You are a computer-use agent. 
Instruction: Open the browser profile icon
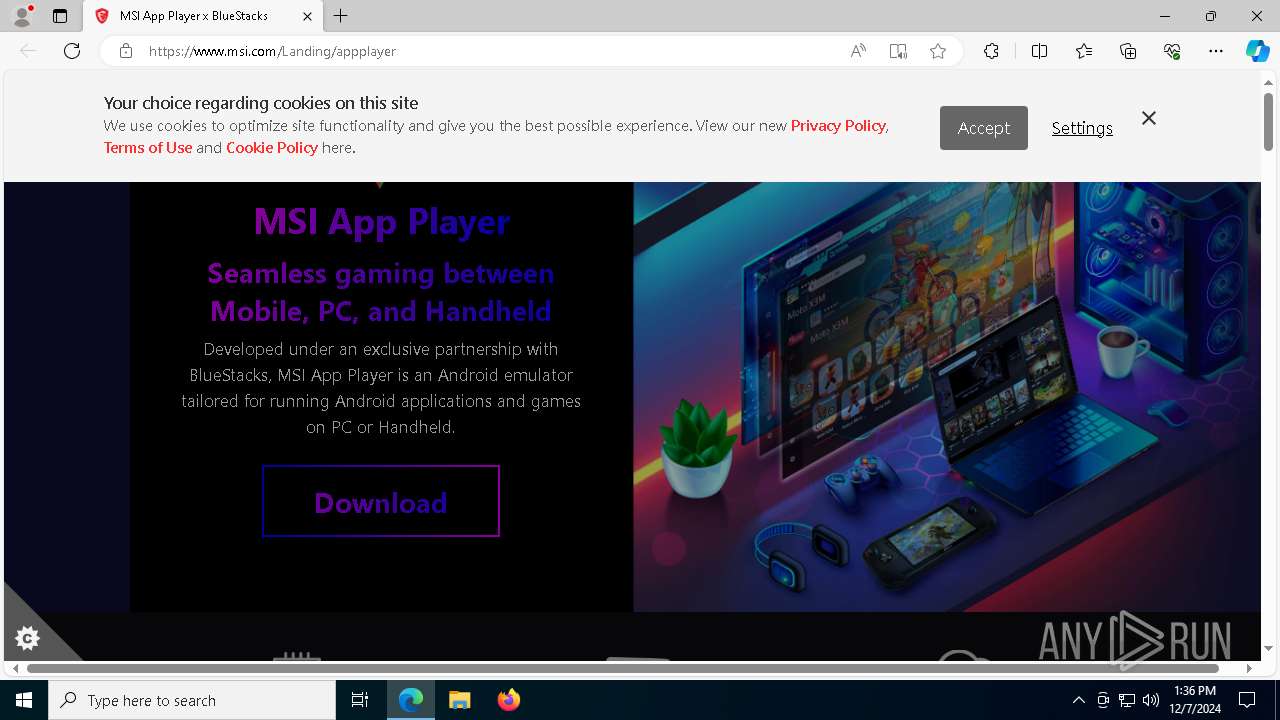point(22,16)
